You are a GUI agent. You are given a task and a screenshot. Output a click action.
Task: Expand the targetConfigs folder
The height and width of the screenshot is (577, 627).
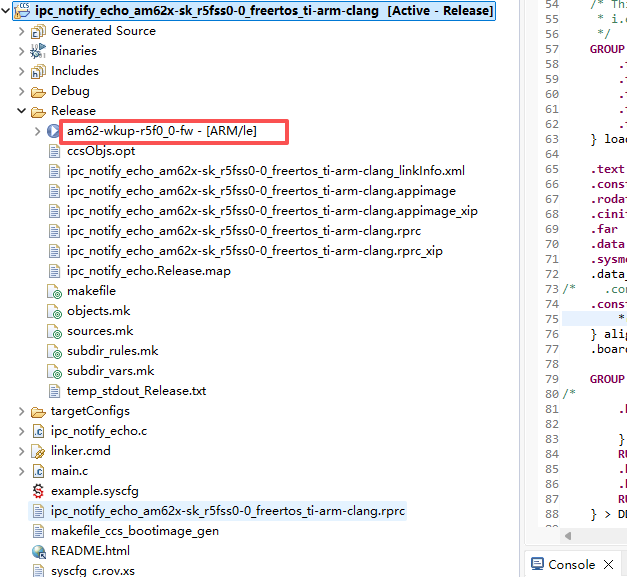[x=22, y=411]
